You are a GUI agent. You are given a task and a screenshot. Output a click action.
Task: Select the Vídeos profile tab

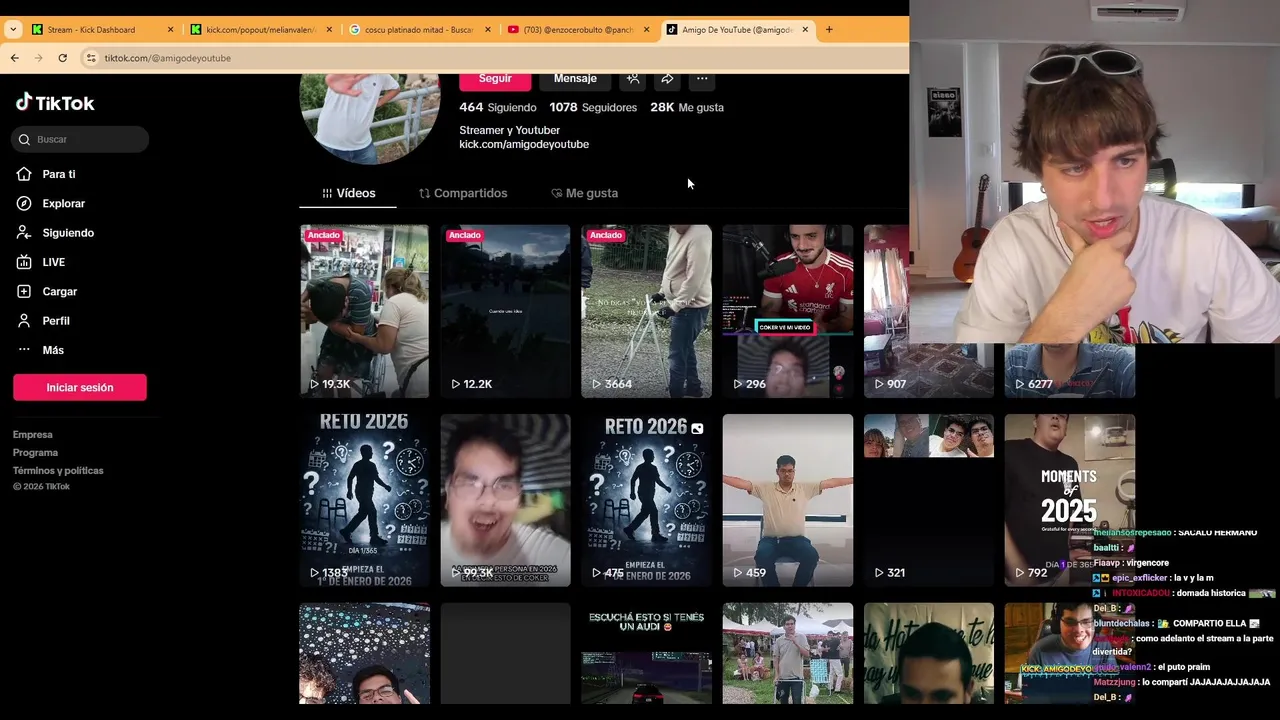coord(348,193)
